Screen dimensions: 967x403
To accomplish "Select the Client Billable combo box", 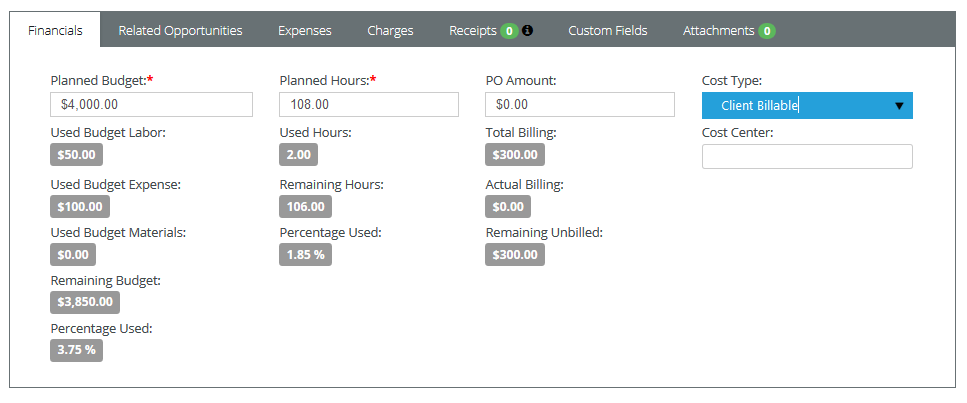I will point(807,106).
